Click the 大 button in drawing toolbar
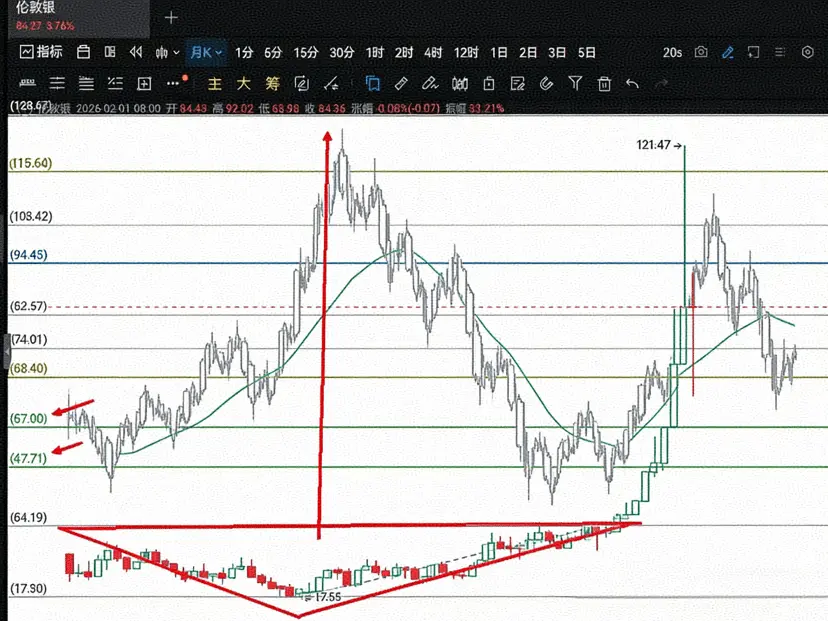This screenshot has width=828, height=621. tap(243, 83)
